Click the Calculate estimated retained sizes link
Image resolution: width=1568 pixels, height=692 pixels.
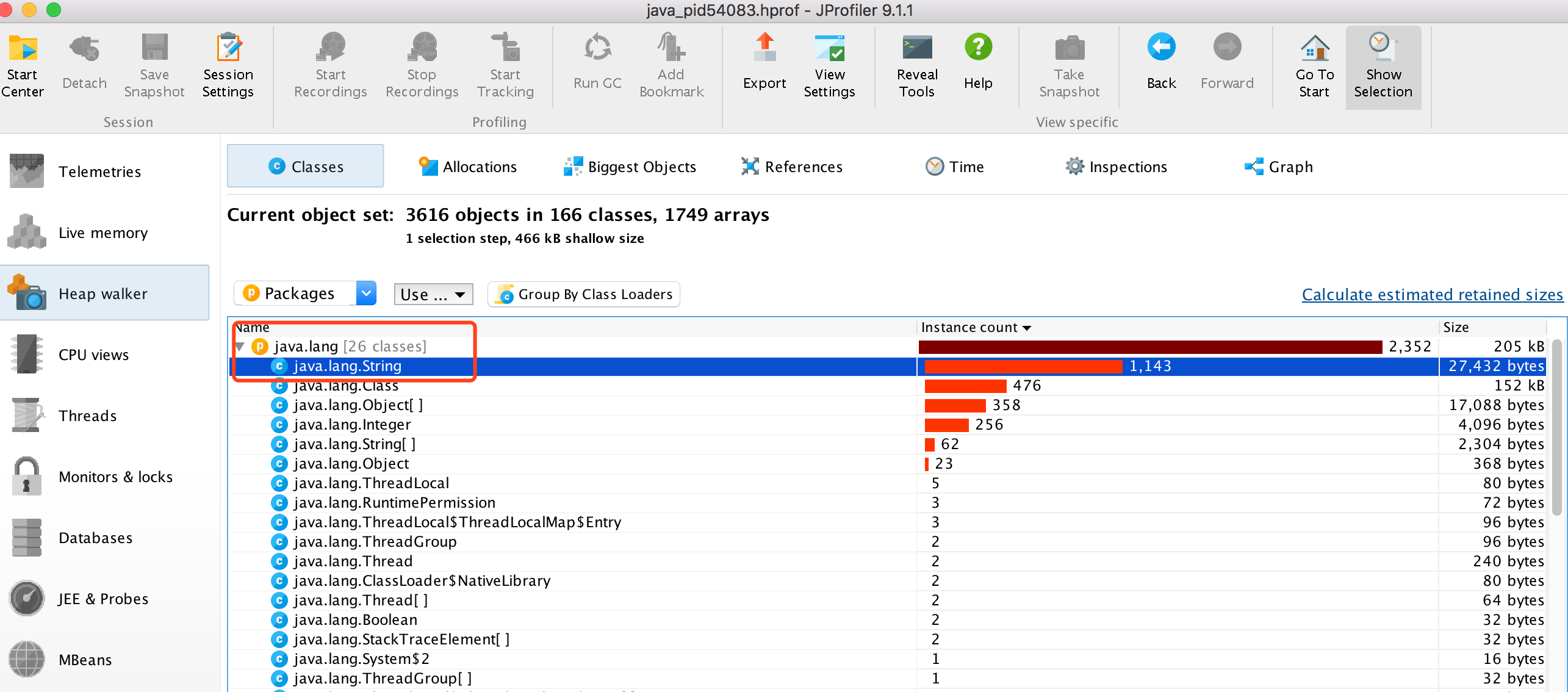pyautogui.click(x=1431, y=295)
